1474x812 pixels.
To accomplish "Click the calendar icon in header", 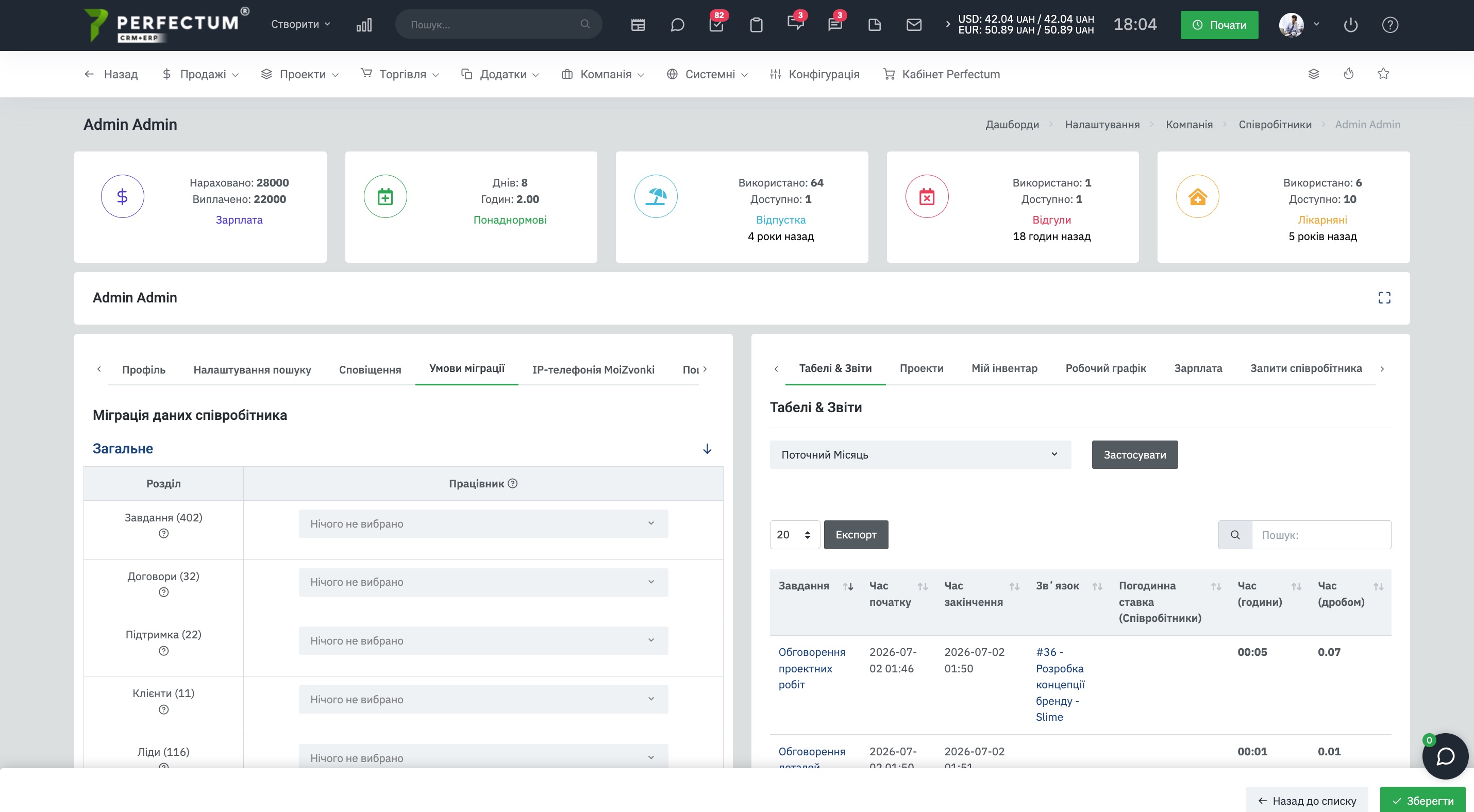I will (x=638, y=25).
